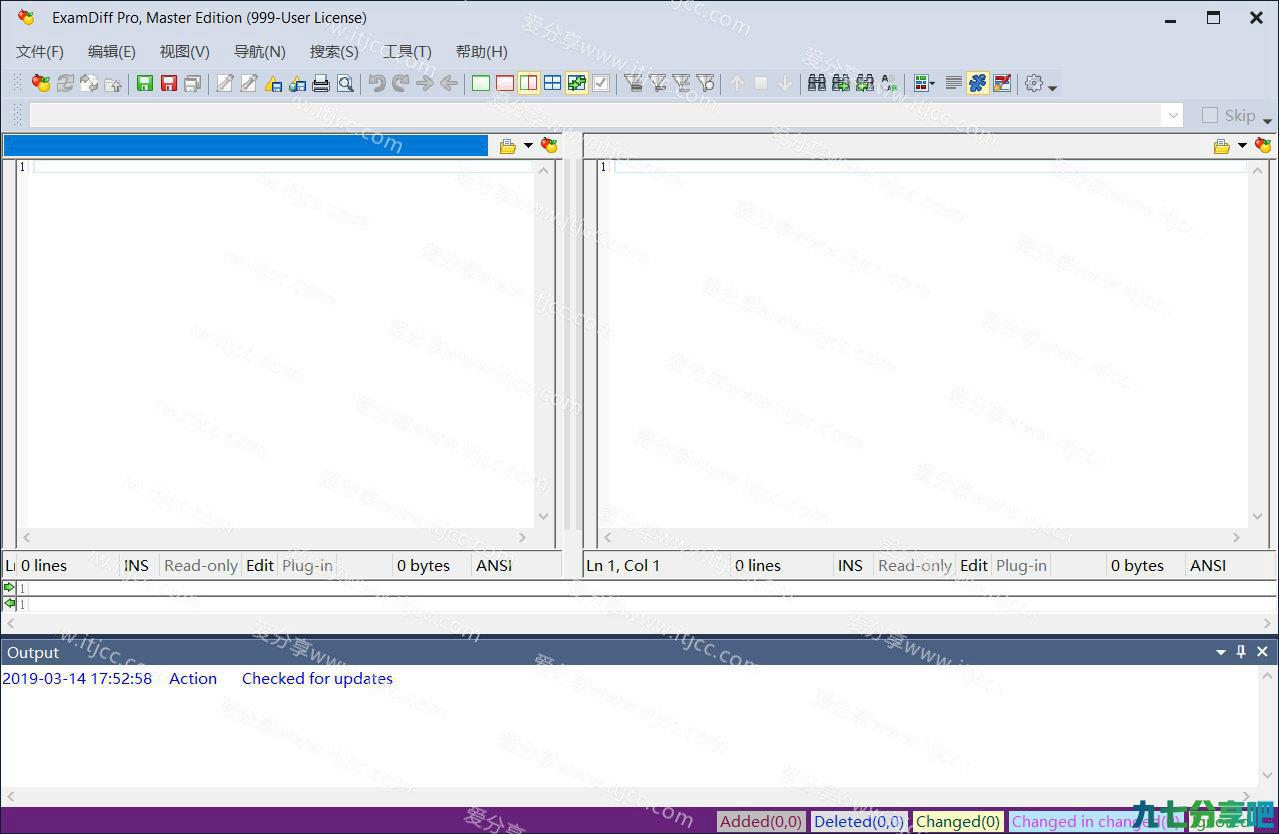Click the Replace (A-to-B) toolbar icon

889,83
